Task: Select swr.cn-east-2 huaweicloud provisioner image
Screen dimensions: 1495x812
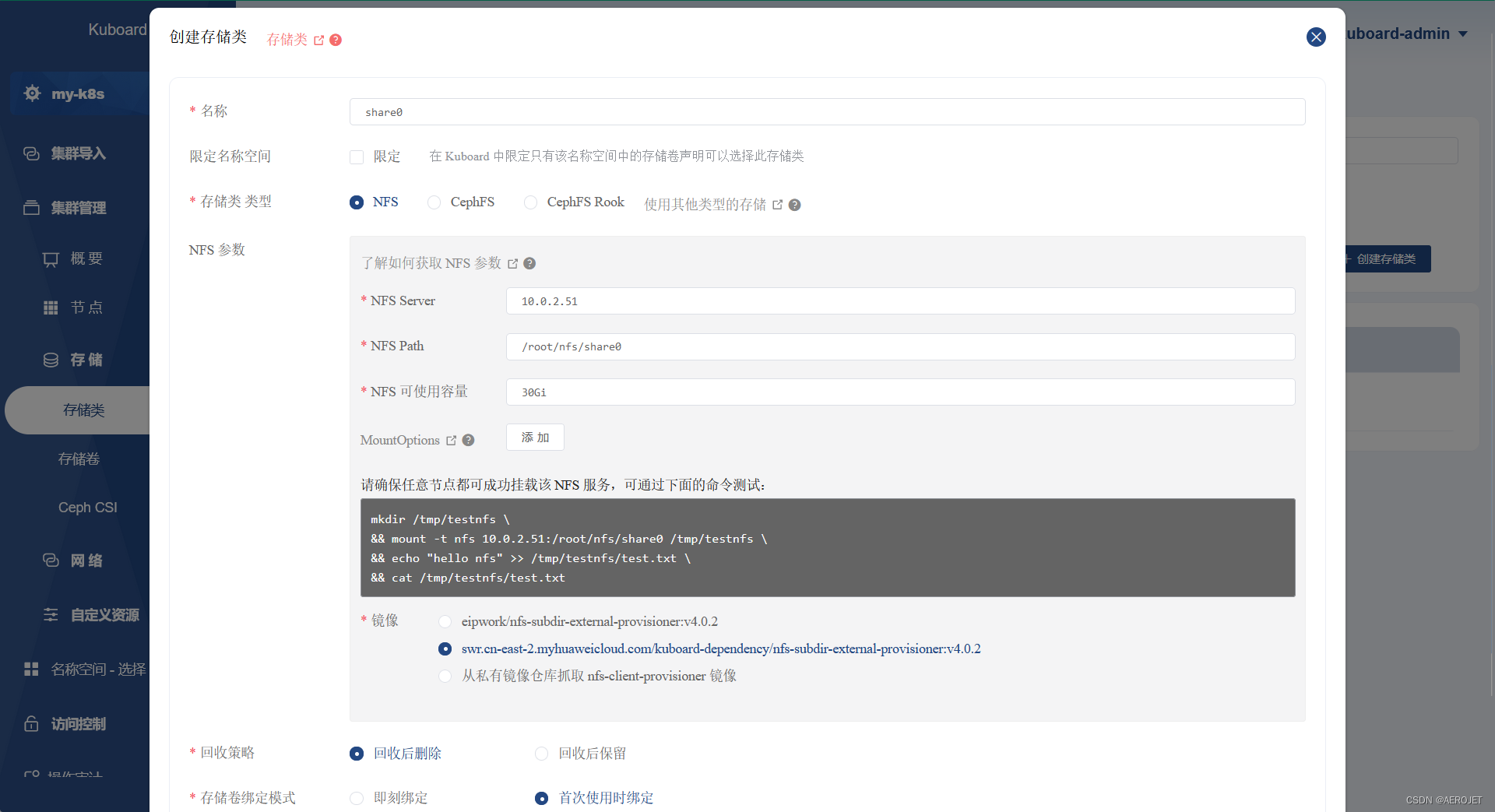Action: pos(445,649)
